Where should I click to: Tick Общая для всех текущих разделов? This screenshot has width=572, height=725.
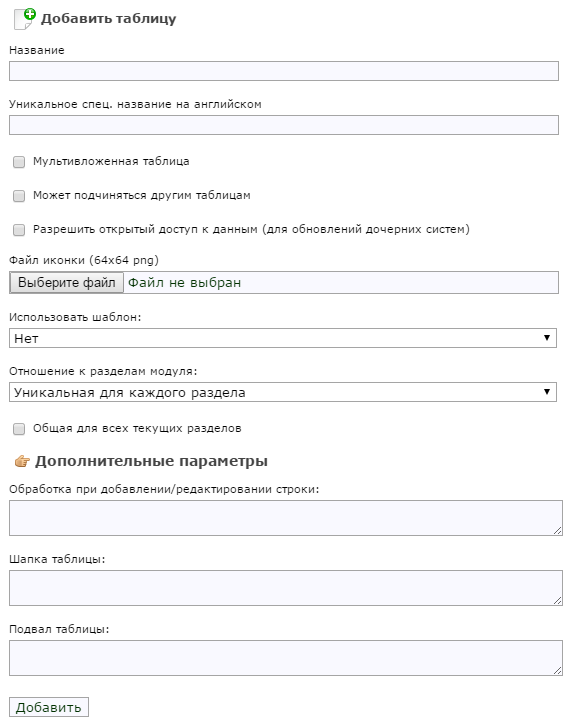(19, 429)
